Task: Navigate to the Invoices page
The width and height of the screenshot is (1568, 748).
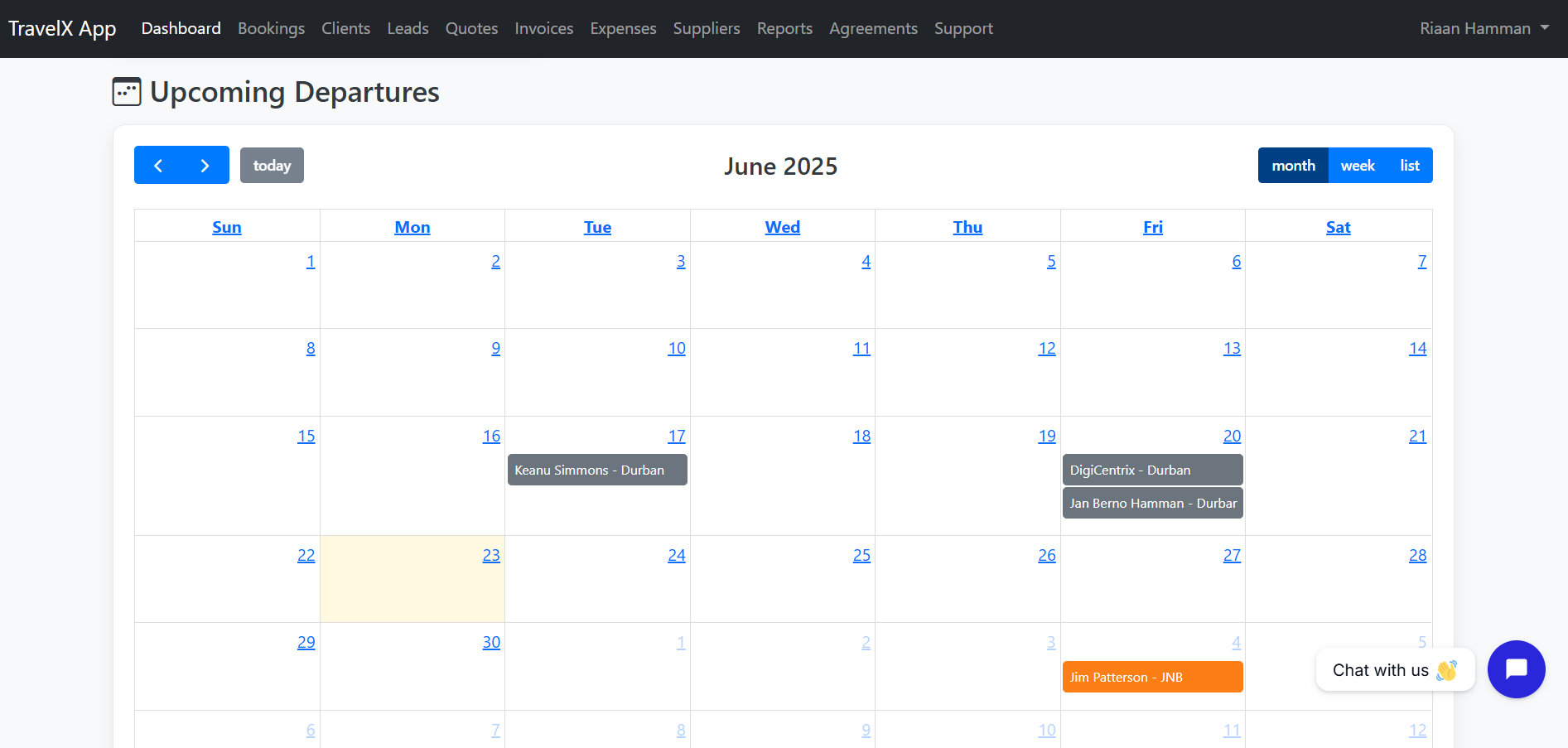Action: click(543, 27)
